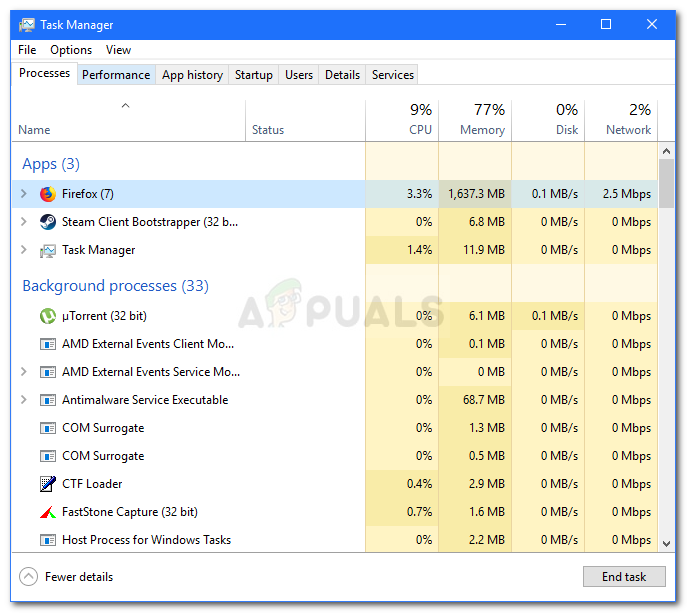The width and height of the screenshot is (687, 613).
Task: Sort by the Network column header
Action: pyautogui.click(x=621, y=120)
